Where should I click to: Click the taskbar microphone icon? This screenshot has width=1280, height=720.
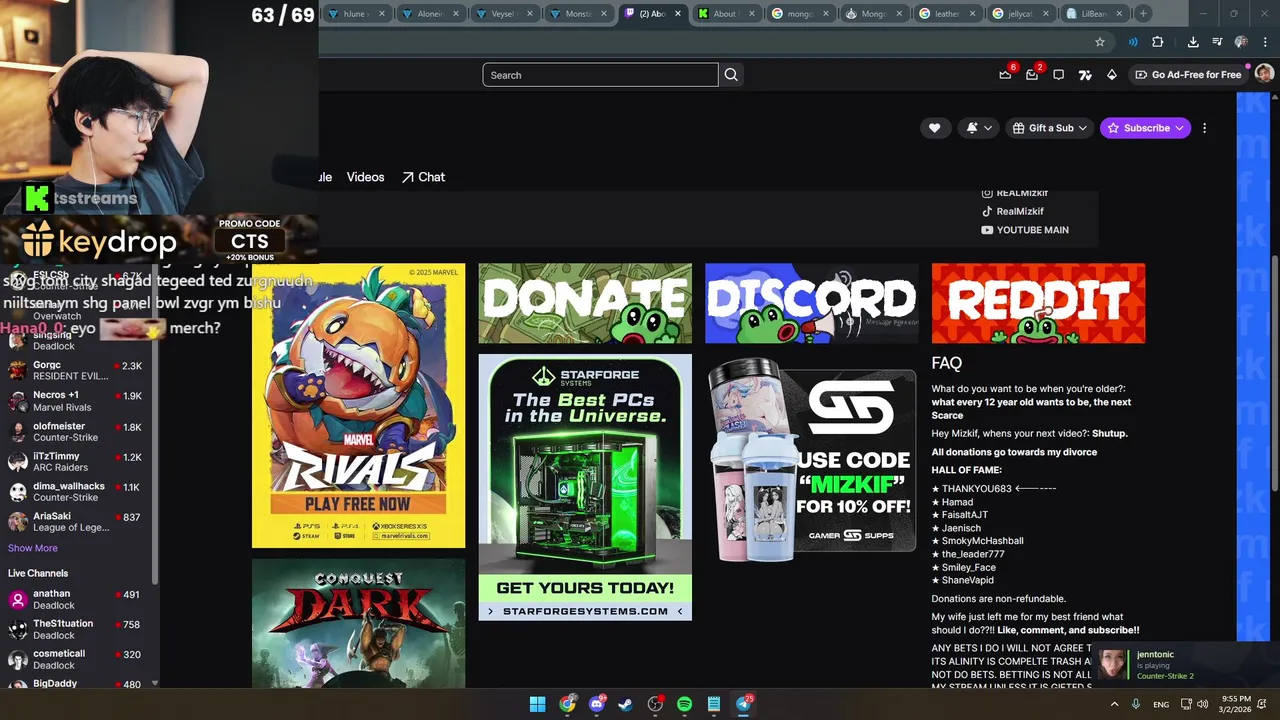pyautogui.click(x=1136, y=704)
